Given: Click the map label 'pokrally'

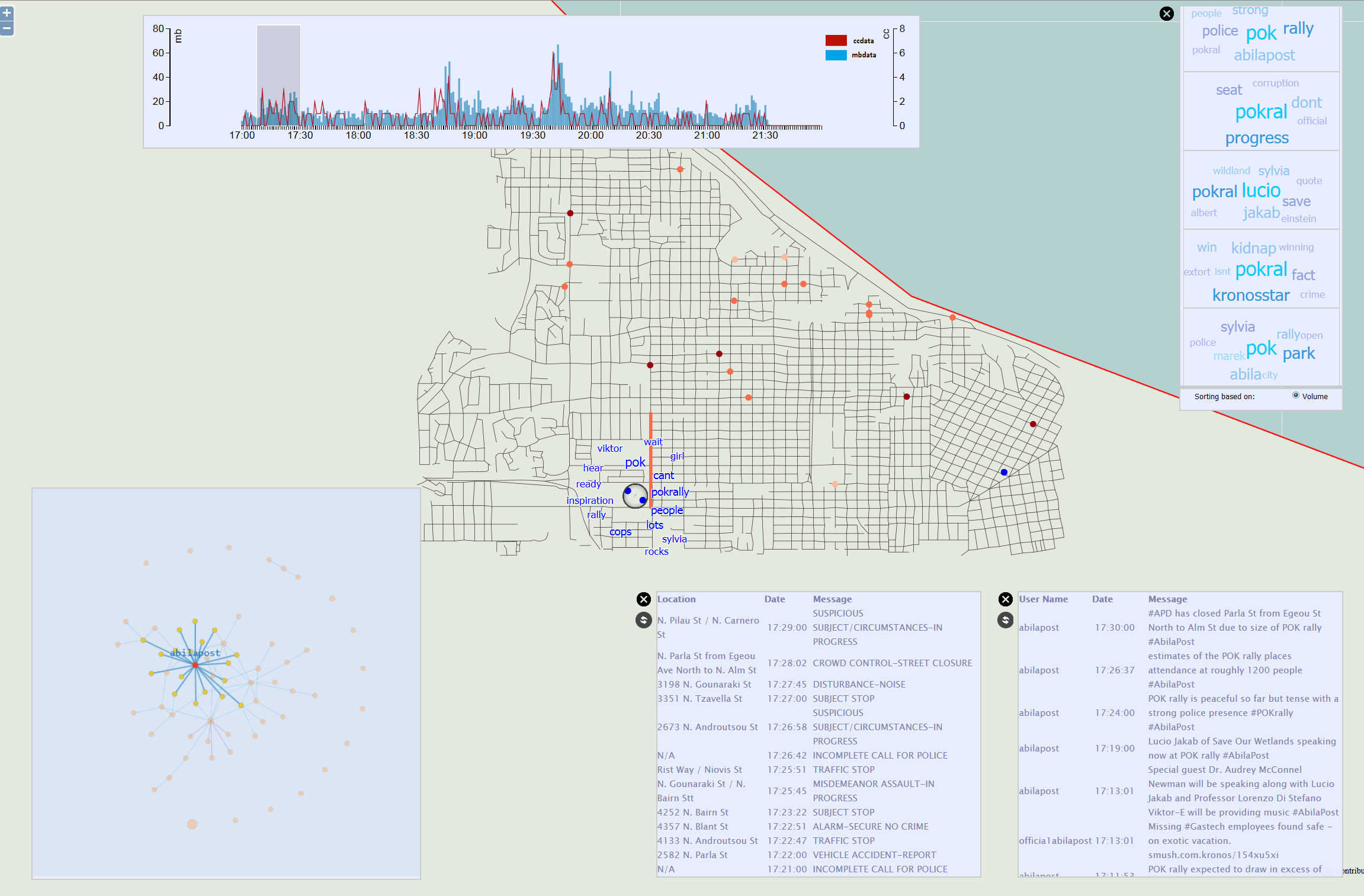Looking at the screenshot, I should point(670,492).
